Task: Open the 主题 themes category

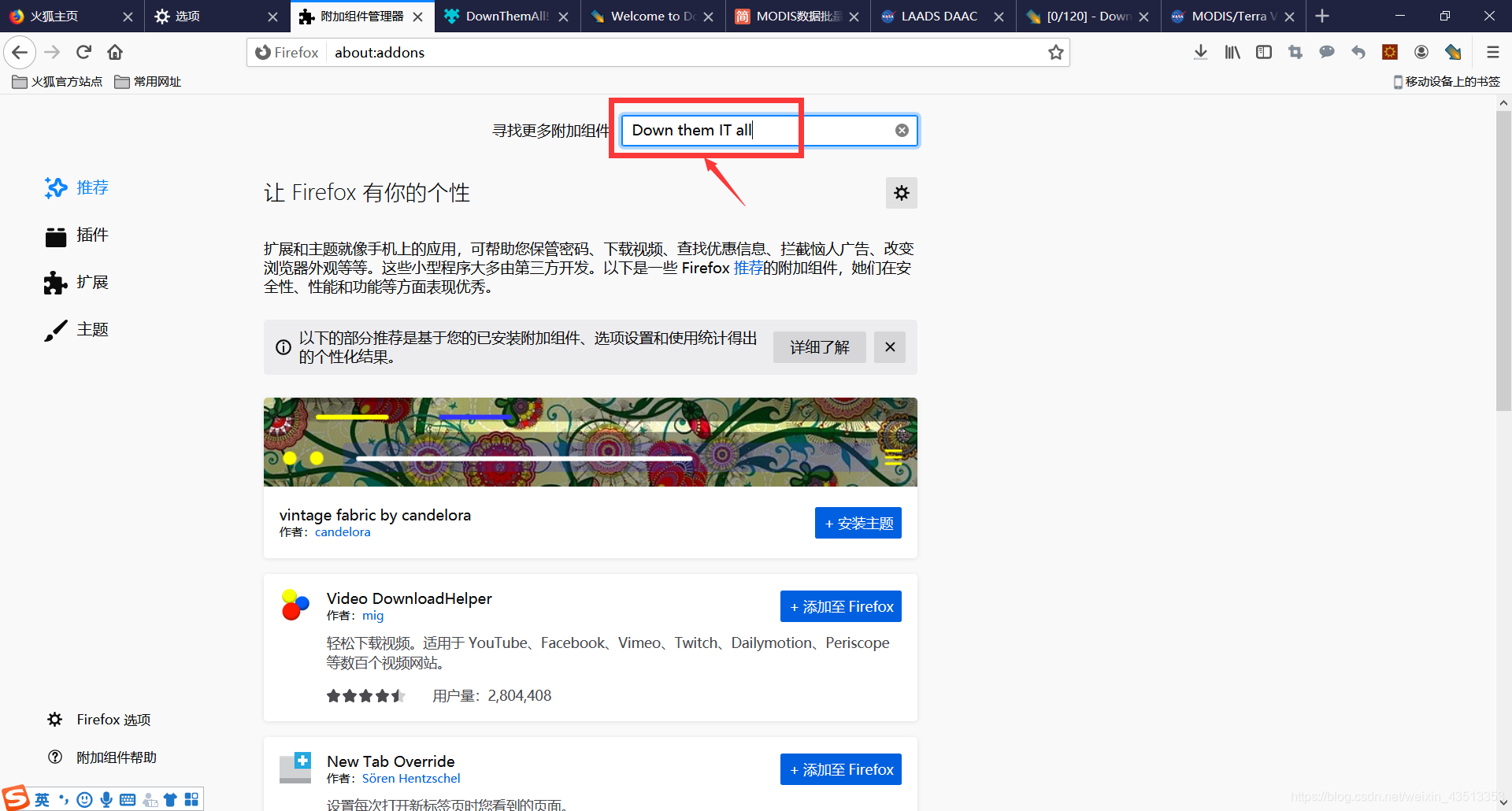Action: (x=76, y=330)
